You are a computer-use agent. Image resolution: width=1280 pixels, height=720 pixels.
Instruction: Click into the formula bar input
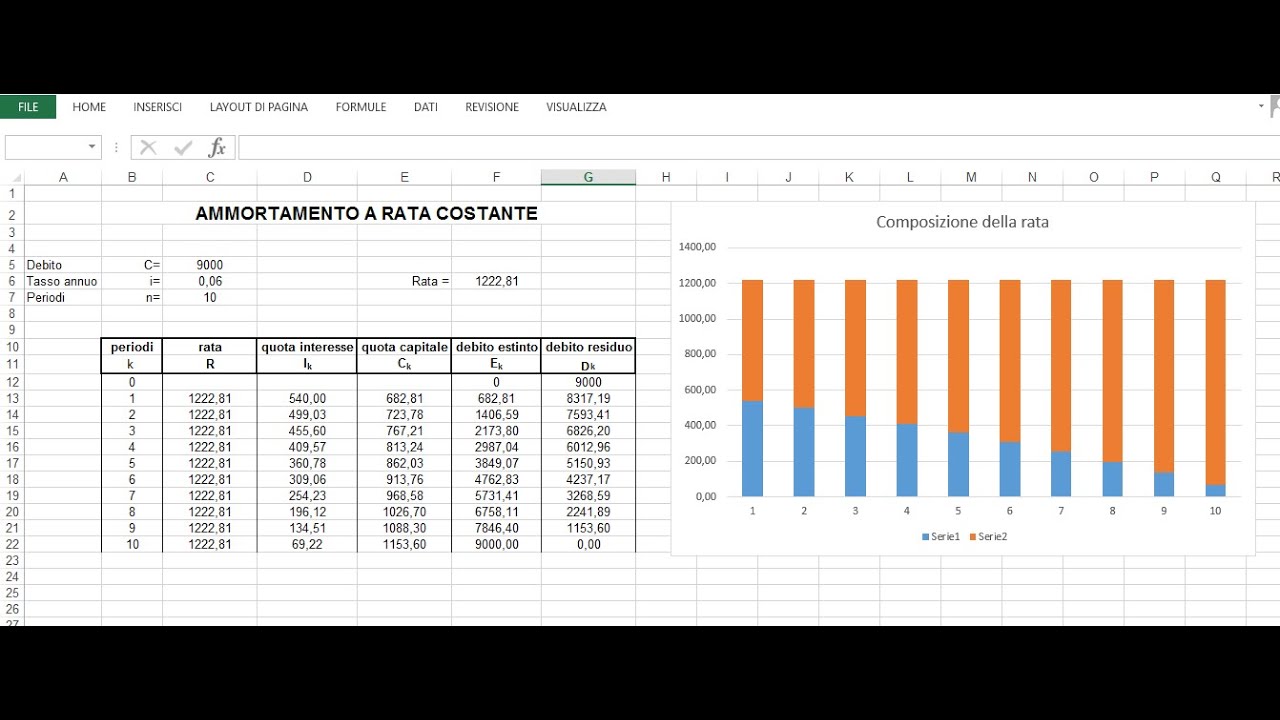(759, 148)
